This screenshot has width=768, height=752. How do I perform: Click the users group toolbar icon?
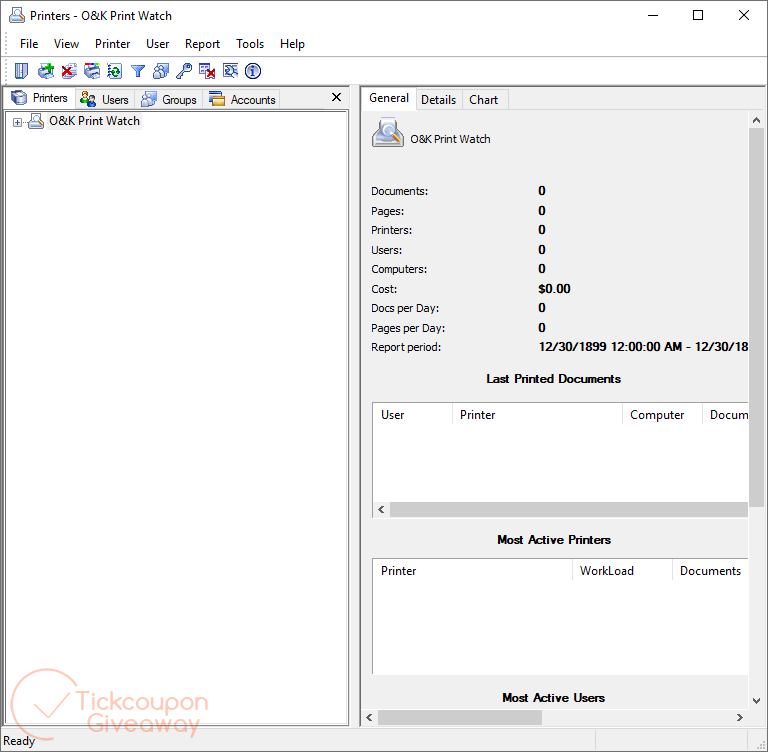click(161, 71)
